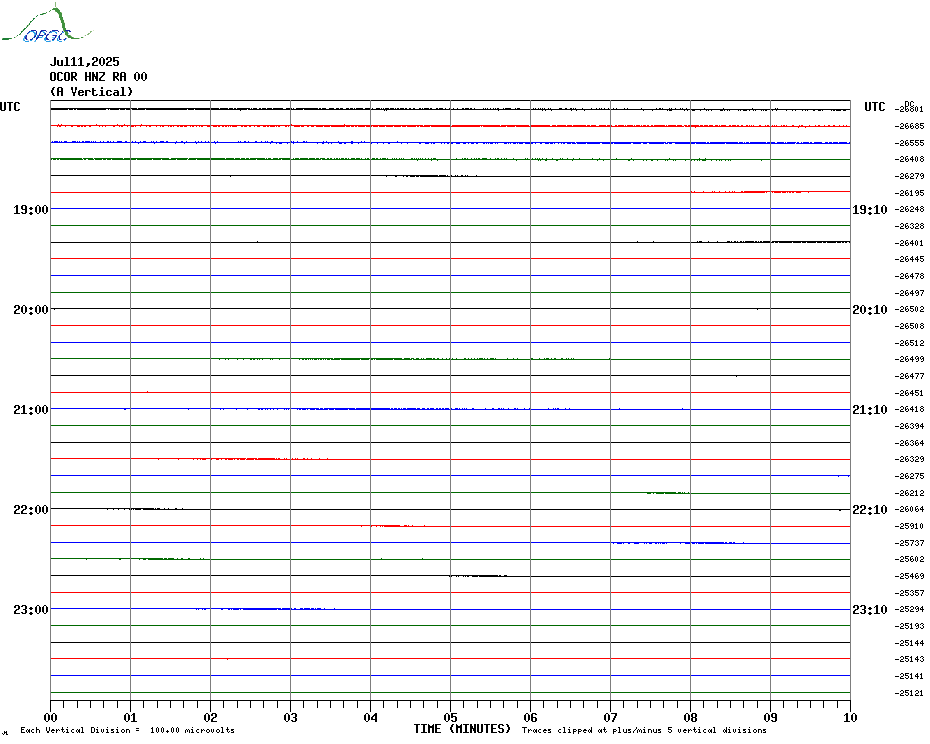Click the left 23:00 time label
The height and width of the screenshot is (744, 930).
(31, 609)
